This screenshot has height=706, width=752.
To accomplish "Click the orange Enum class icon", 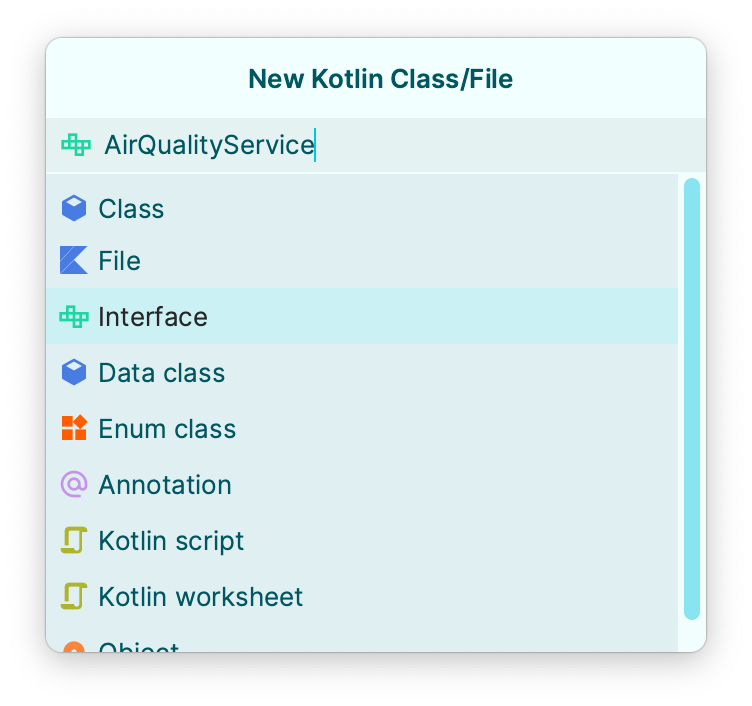I will click(74, 428).
